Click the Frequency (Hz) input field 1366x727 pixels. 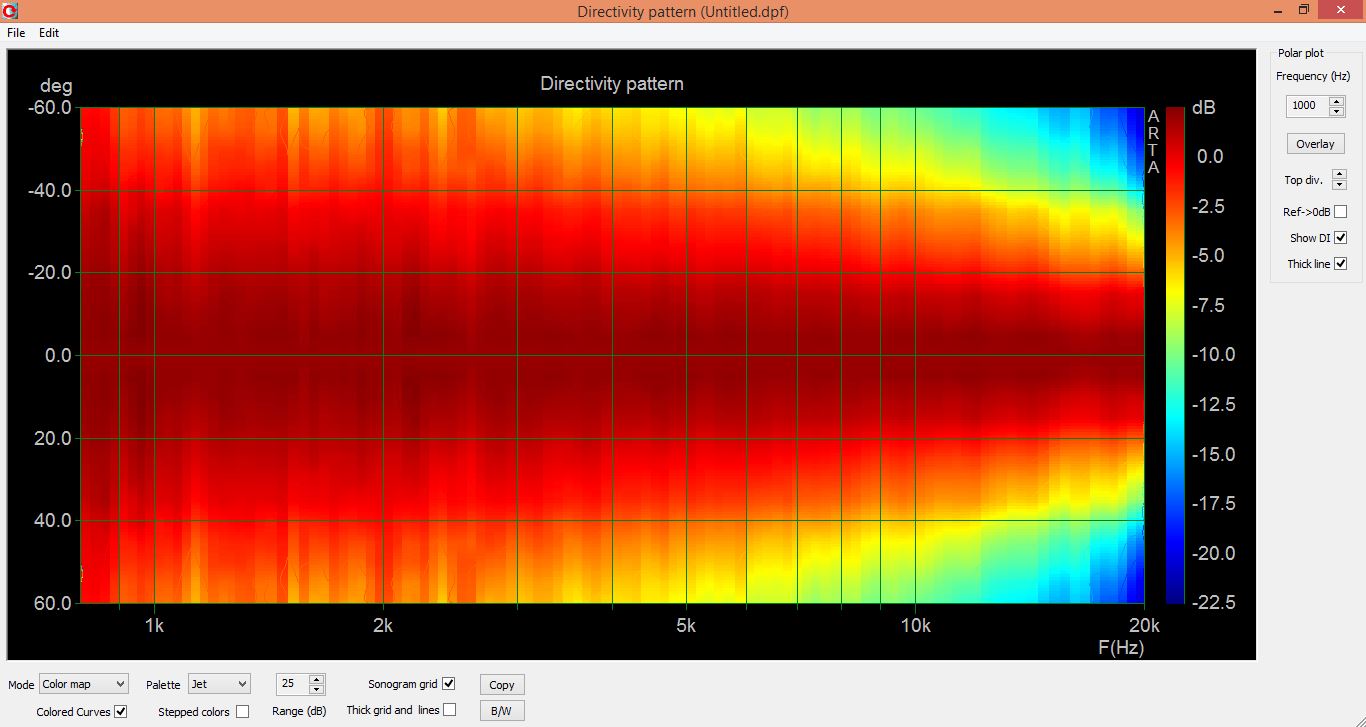1306,106
